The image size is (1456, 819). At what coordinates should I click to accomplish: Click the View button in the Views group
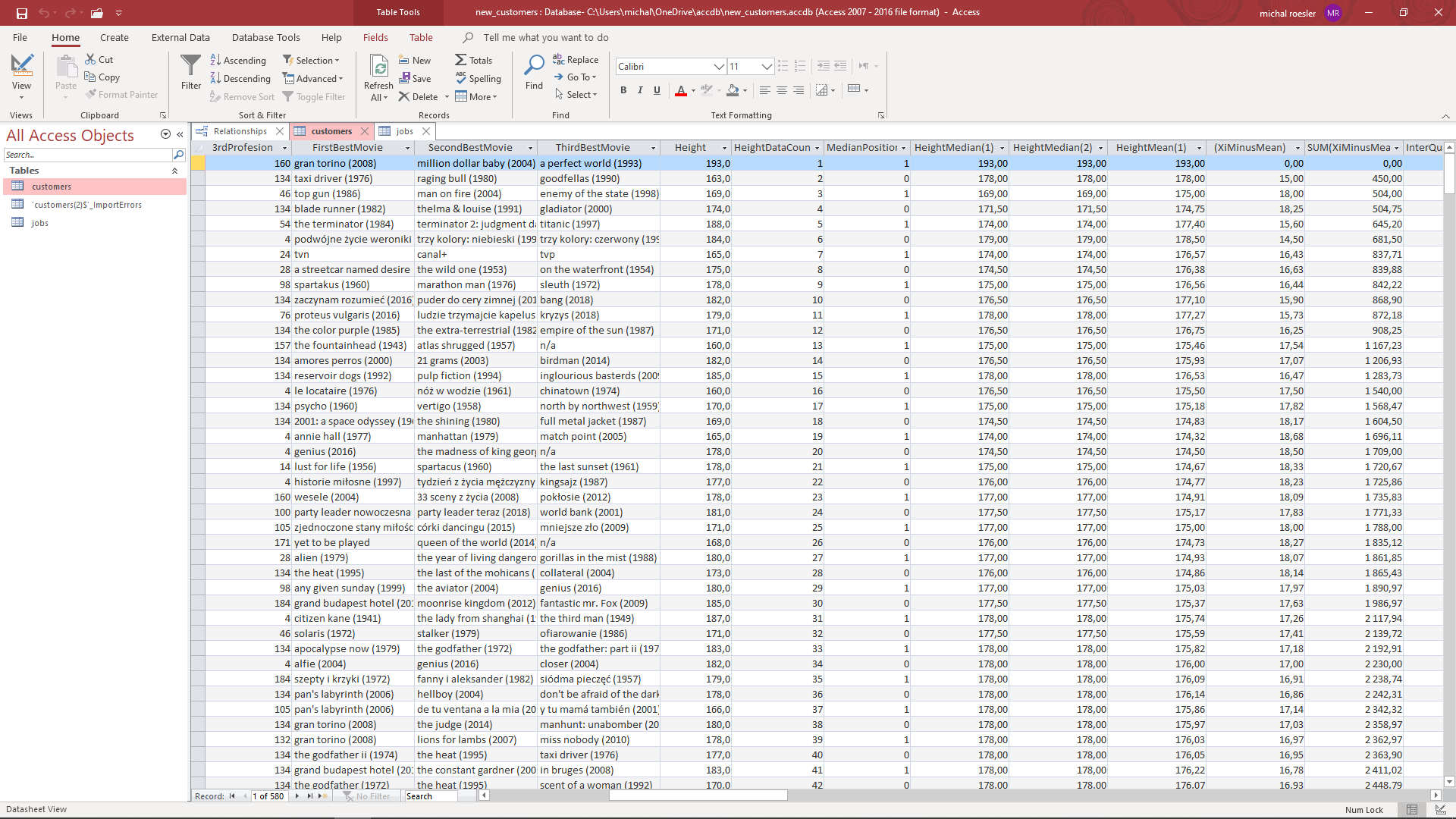(21, 76)
